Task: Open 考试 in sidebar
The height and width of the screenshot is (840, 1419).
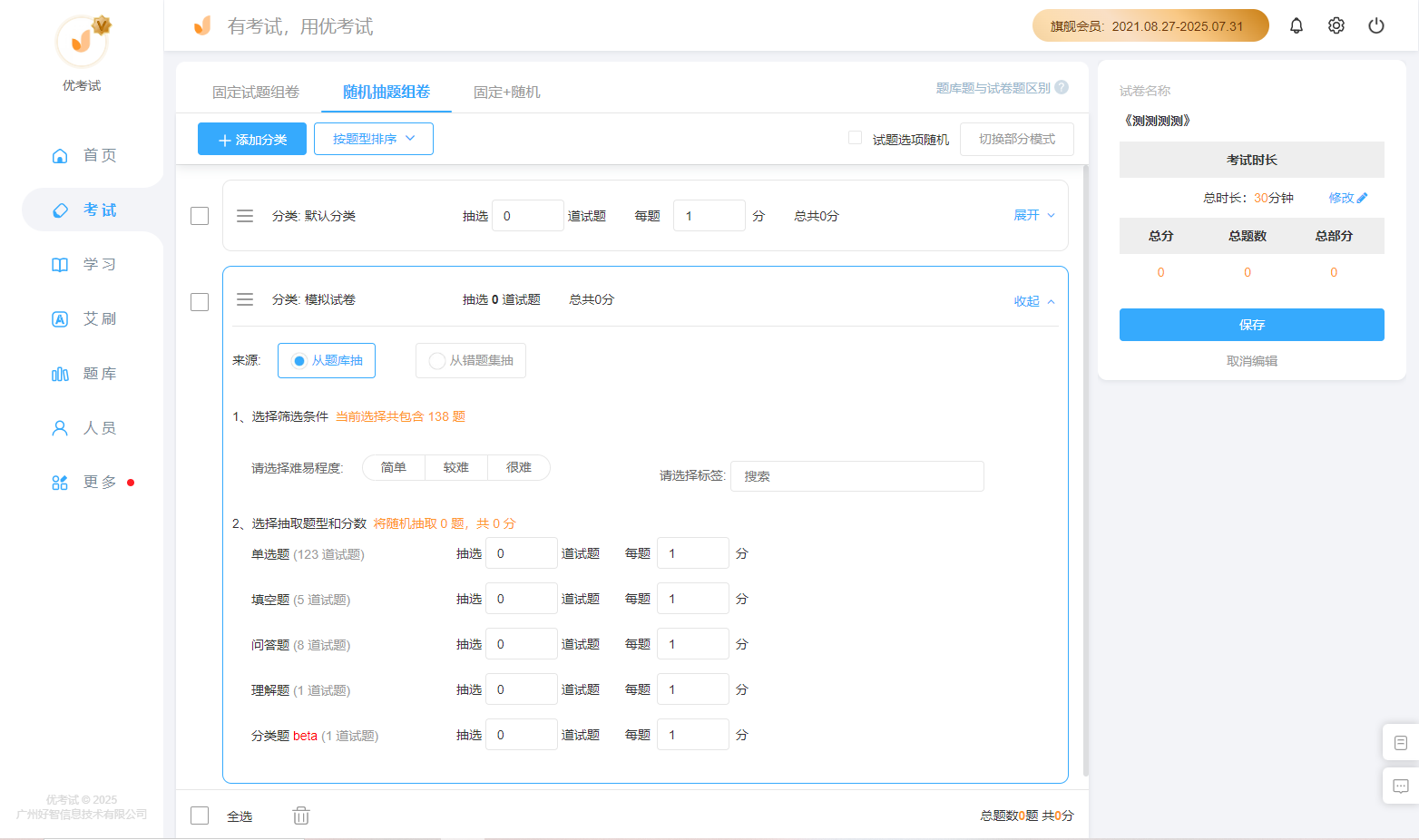Action: [x=84, y=210]
